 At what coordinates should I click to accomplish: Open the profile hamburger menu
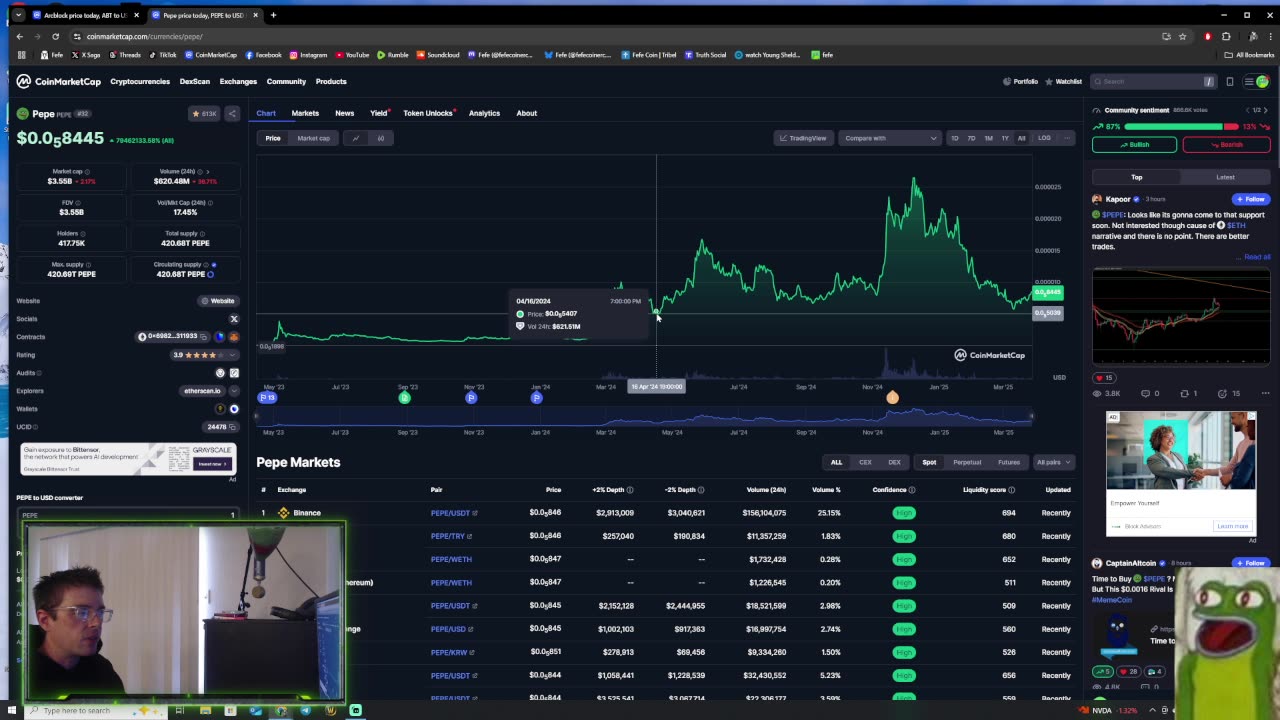coord(1256,82)
